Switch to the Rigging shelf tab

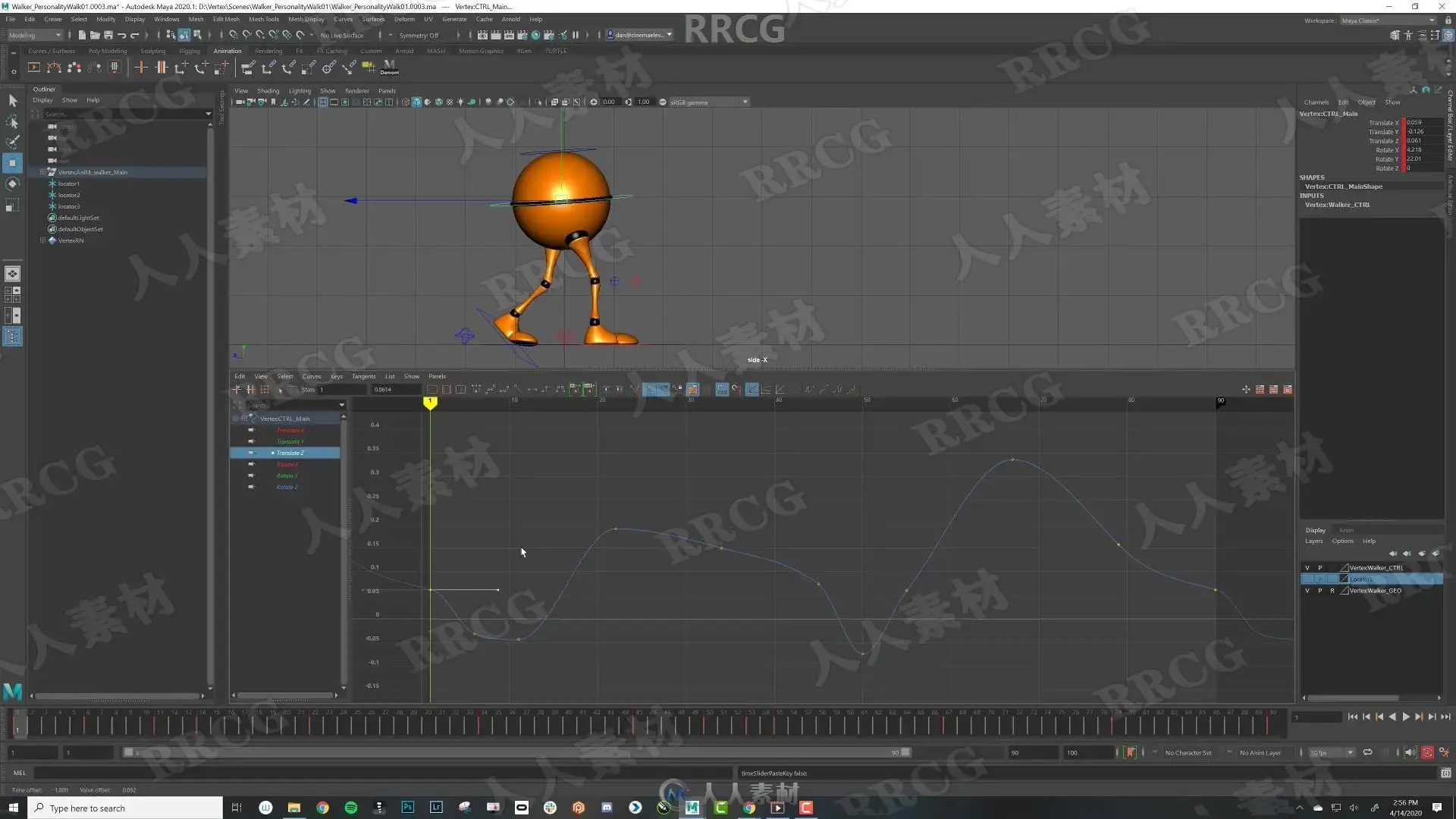189,51
